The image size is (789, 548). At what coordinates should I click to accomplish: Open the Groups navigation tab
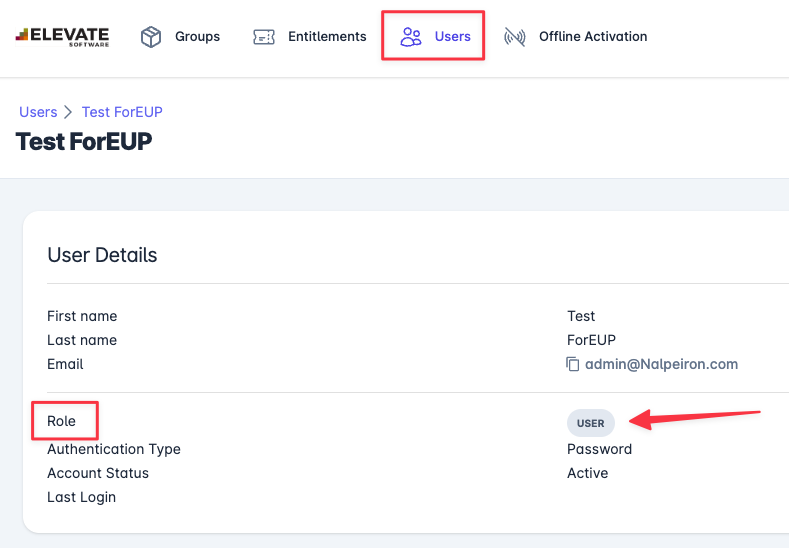[197, 37]
